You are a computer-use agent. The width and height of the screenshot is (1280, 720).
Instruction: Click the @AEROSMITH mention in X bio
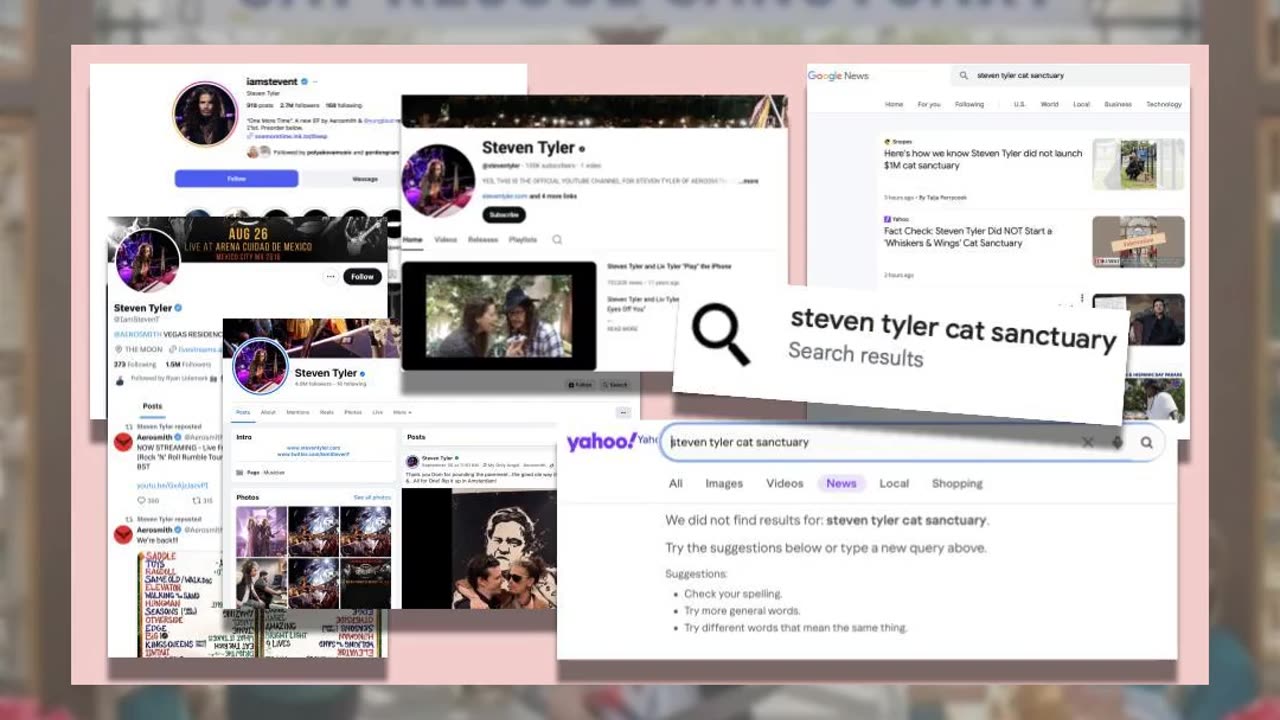[x=136, y=334]
